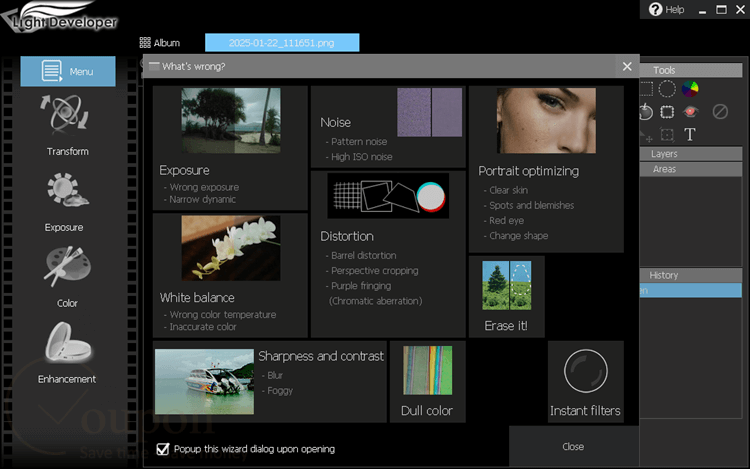
Task: Open the Enhancement compact mirror icon
Action: (68, 342)
